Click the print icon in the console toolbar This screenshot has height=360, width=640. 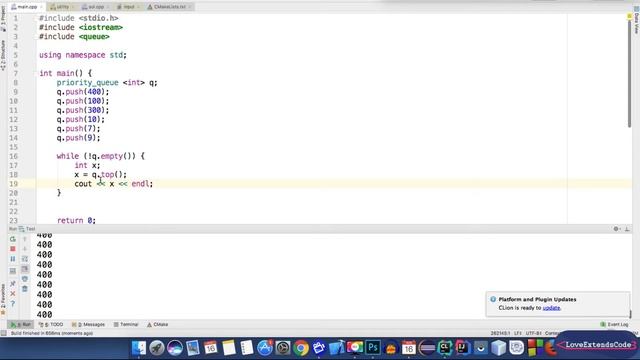coord(25,279)
